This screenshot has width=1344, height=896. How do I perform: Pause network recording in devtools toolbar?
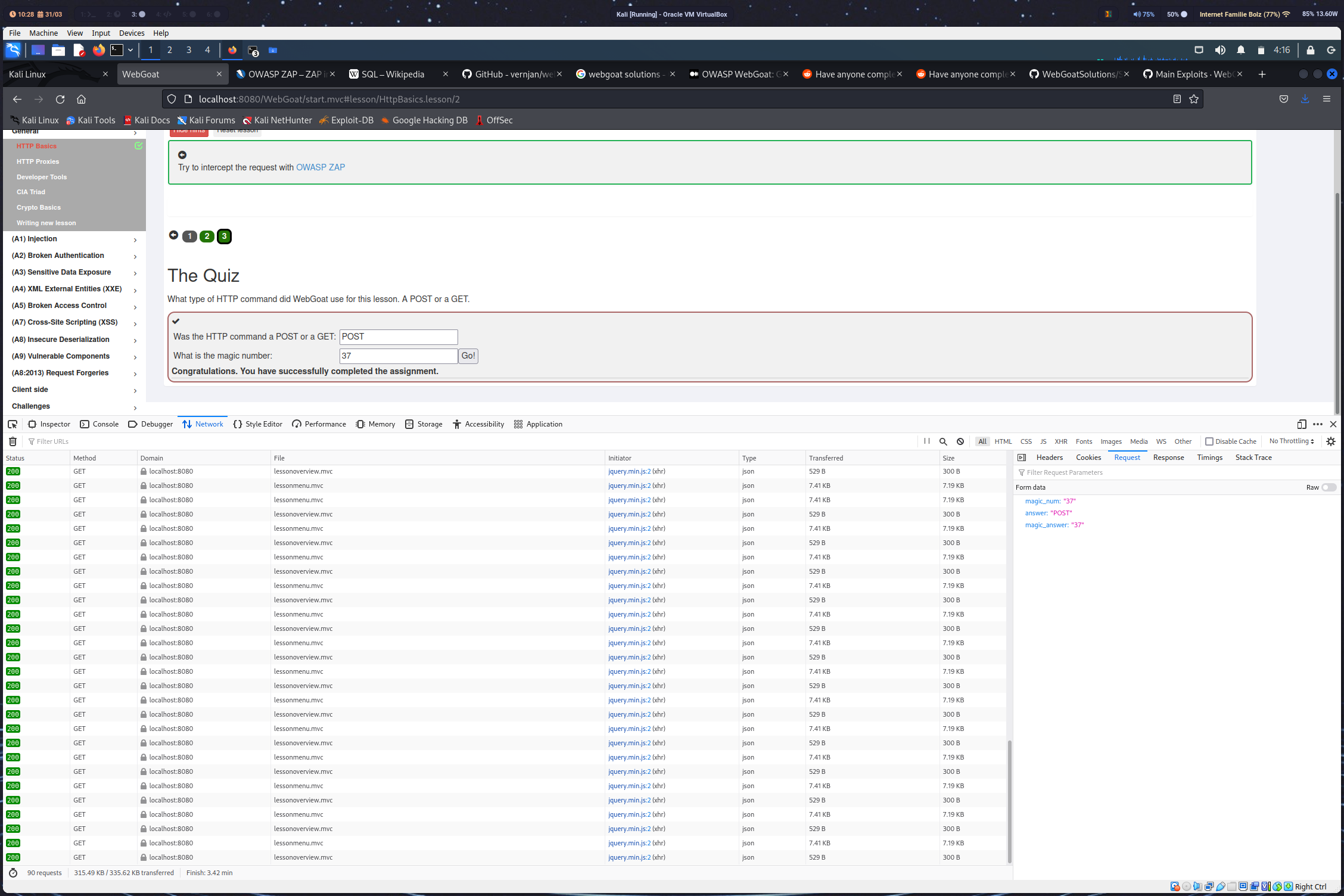[x=926, y=441]
